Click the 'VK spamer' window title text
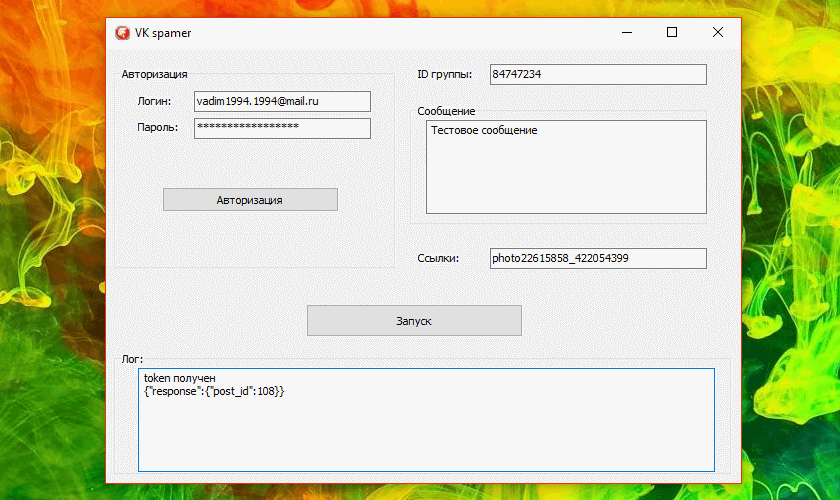Screen dimensions: 840x500 click(x=163, y=33)
